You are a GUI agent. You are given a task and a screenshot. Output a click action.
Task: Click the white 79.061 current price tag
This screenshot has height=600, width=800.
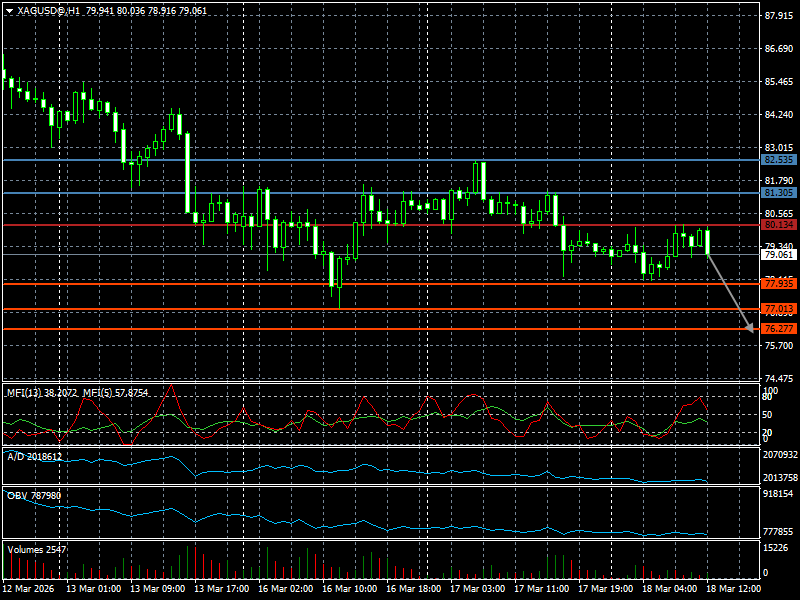[x=778, y=254]
